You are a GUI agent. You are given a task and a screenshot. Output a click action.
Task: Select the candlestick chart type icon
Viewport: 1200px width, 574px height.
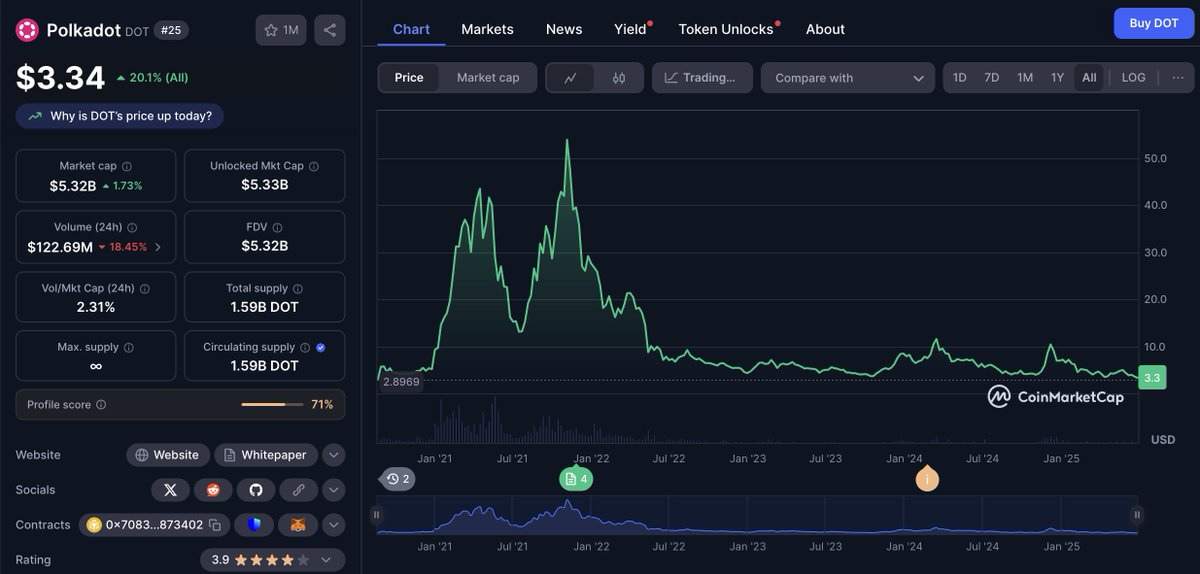[619, 78]
